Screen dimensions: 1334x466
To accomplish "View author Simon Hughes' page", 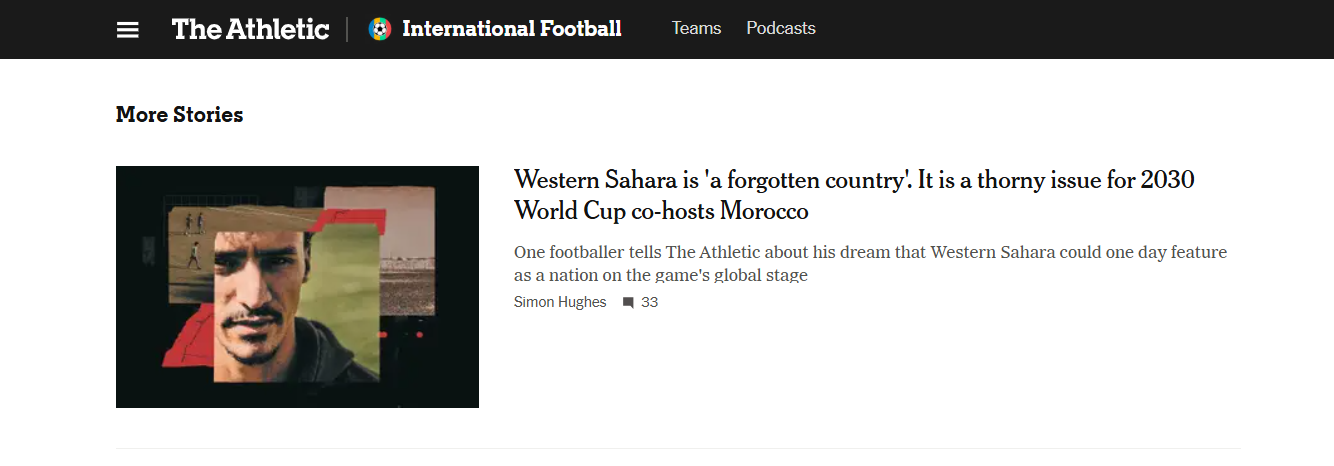I will click(x=559, y=302).
